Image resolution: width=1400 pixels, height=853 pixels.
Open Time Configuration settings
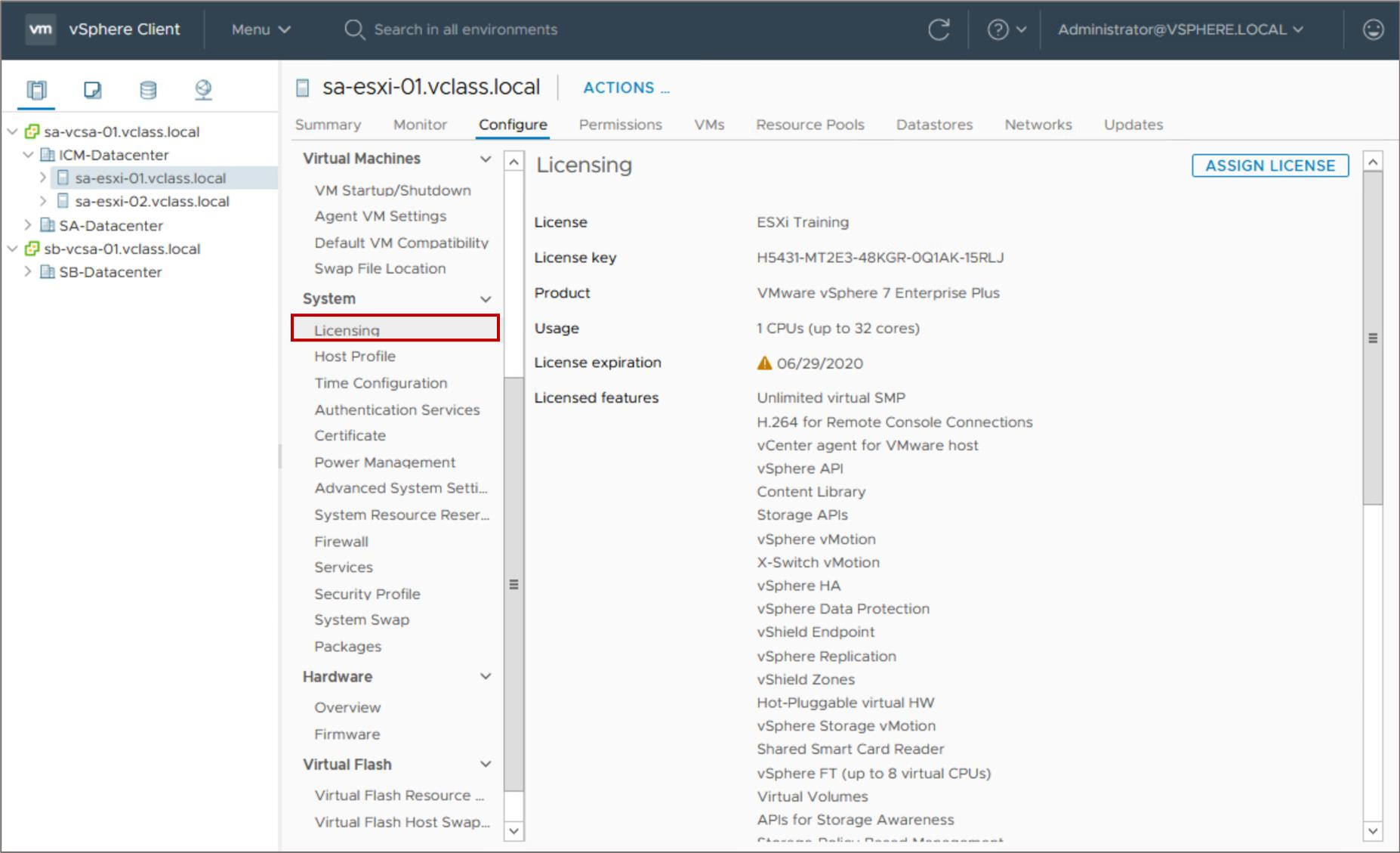click(x=381, y=383)
